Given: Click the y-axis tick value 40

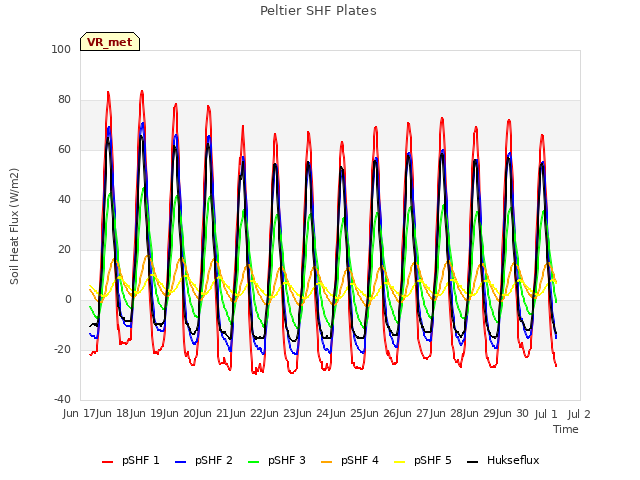Looking at the screenshot, I should tap(64, 200).
